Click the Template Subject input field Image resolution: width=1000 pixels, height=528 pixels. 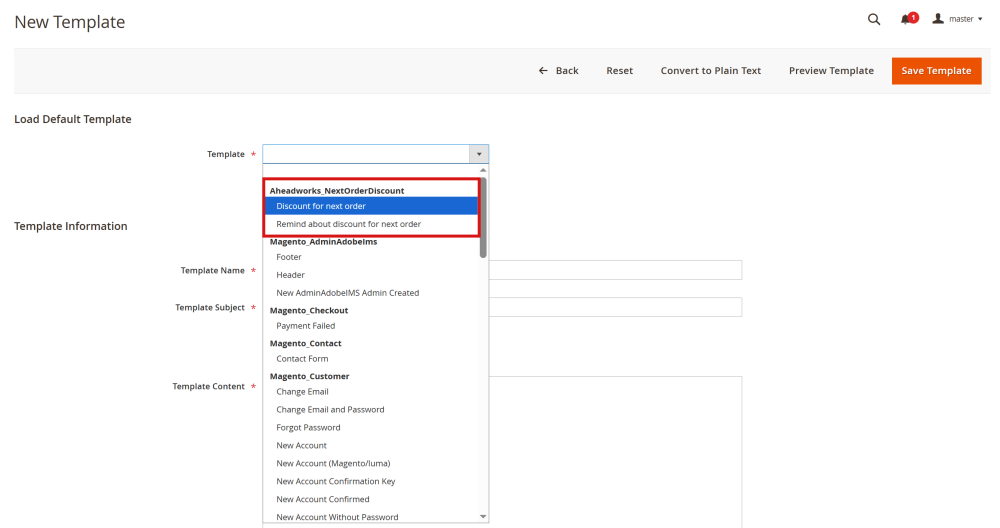click(615, 307)
